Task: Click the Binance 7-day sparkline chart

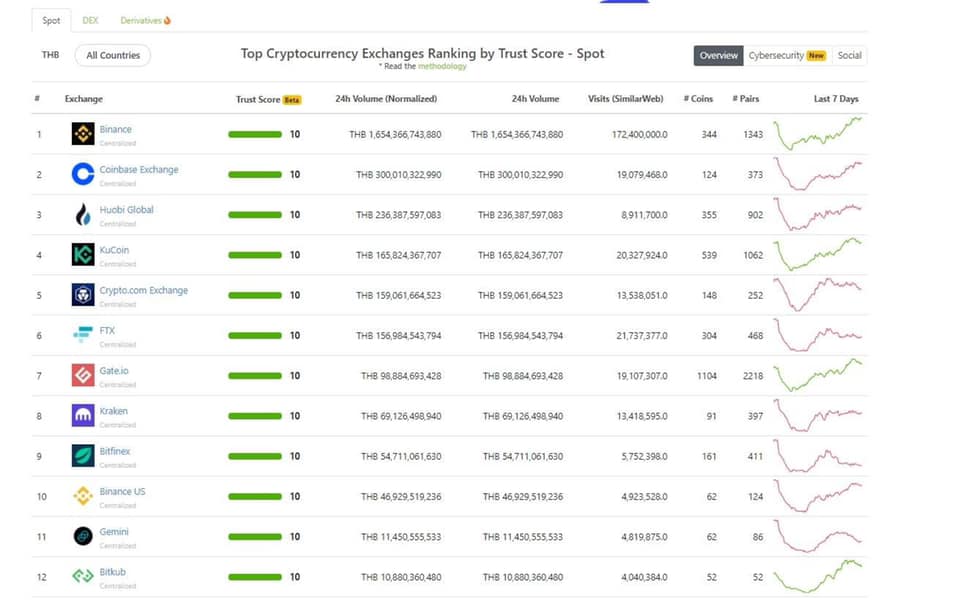Action: pos(817,133)
